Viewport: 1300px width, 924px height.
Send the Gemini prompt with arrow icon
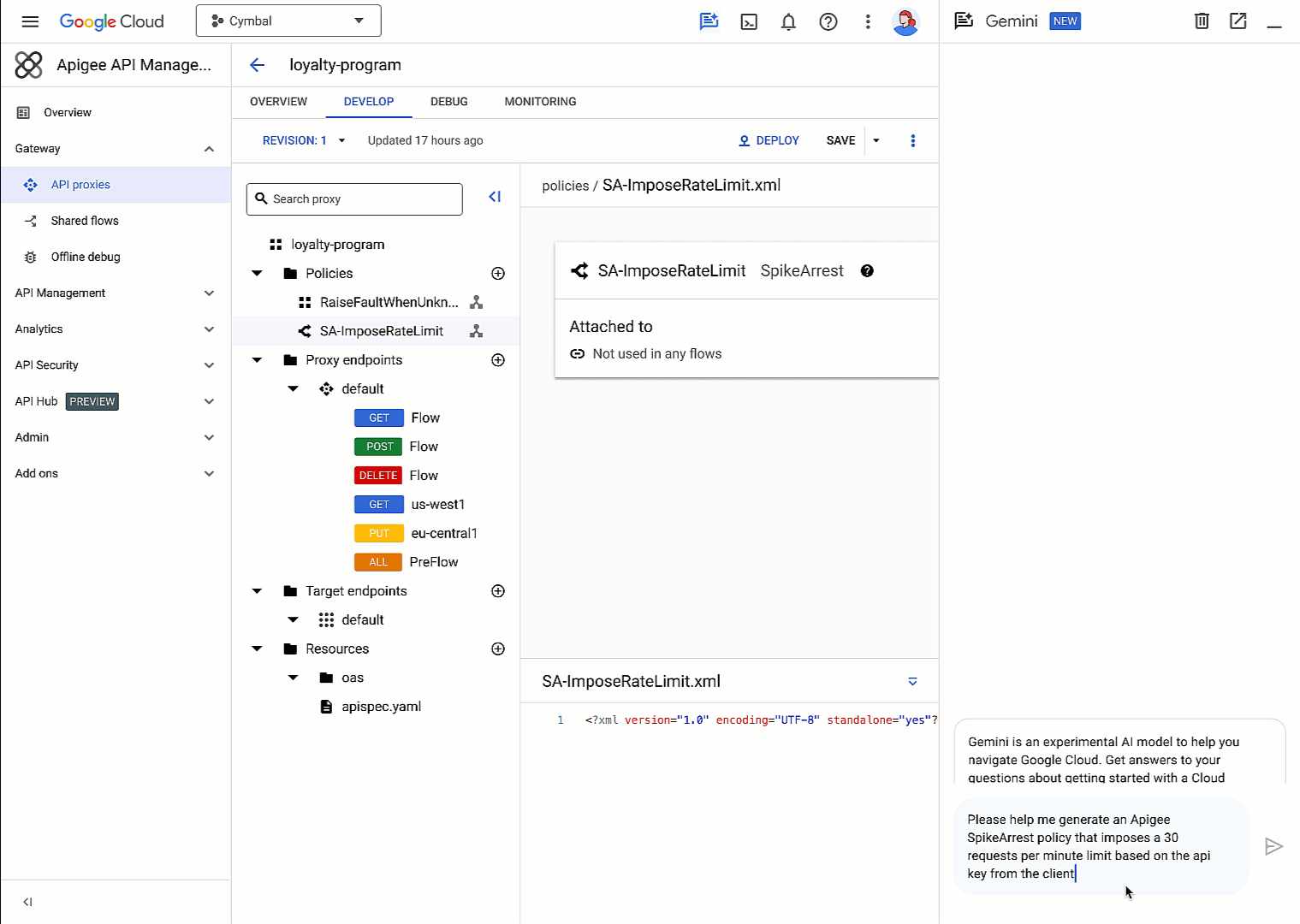pyautogui.click(x=1273, y=846)
